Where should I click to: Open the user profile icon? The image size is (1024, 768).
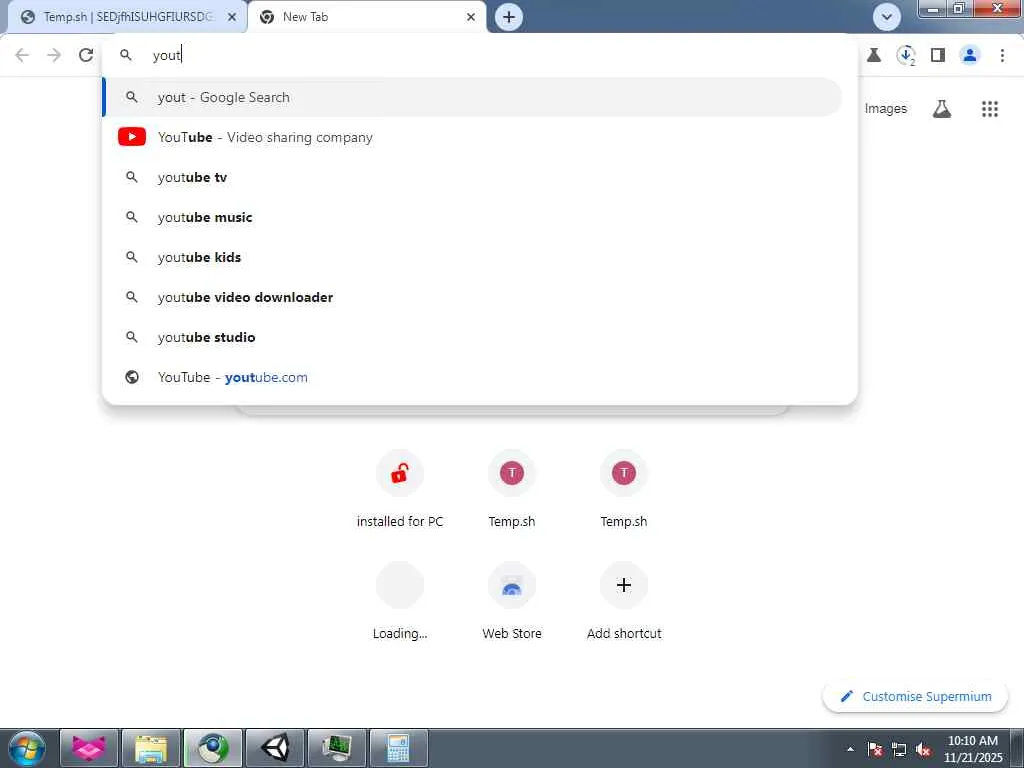(x=970, y=55)
